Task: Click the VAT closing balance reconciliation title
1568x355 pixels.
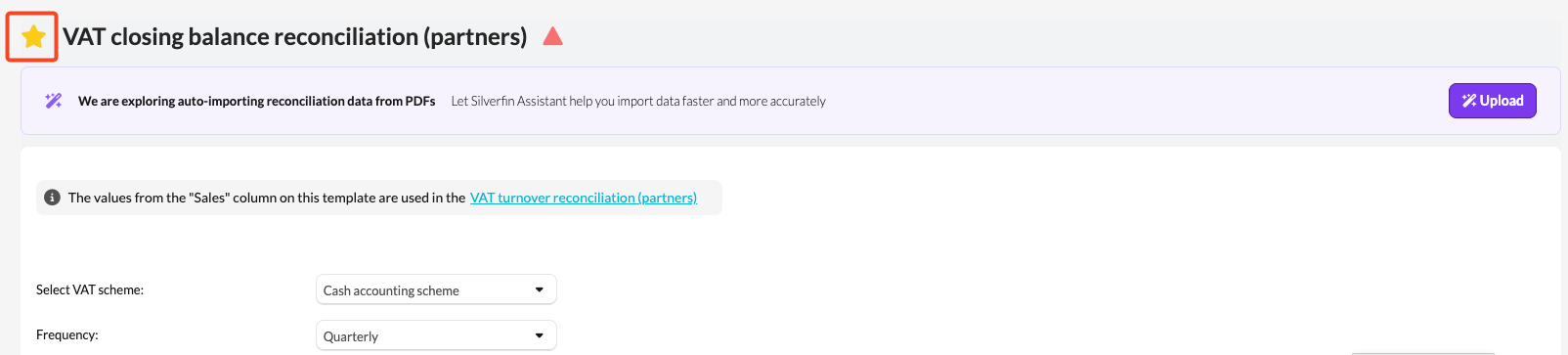Action: pos(295,37)
